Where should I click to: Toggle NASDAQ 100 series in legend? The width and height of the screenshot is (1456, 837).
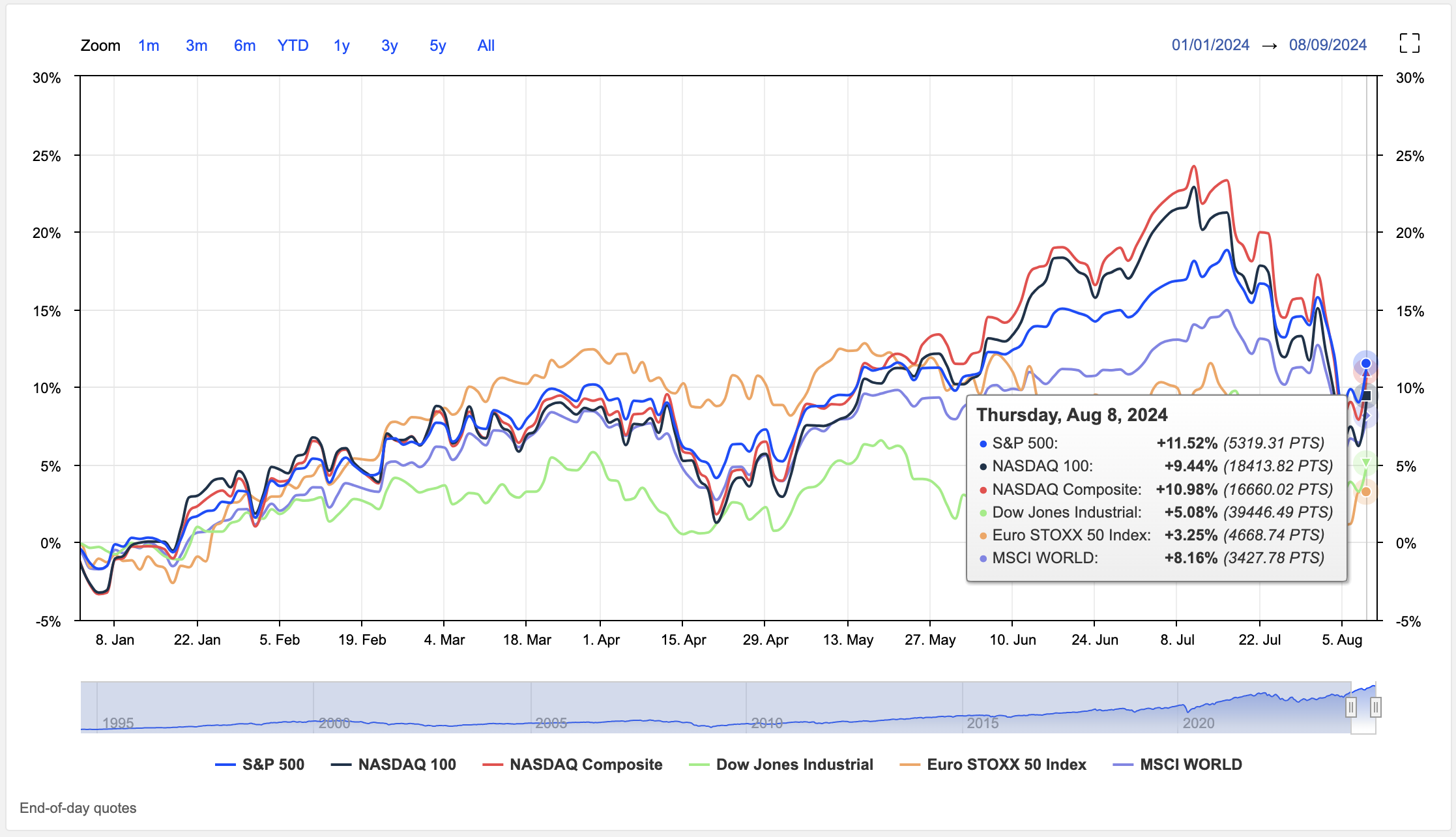click(x=394, y=765)
